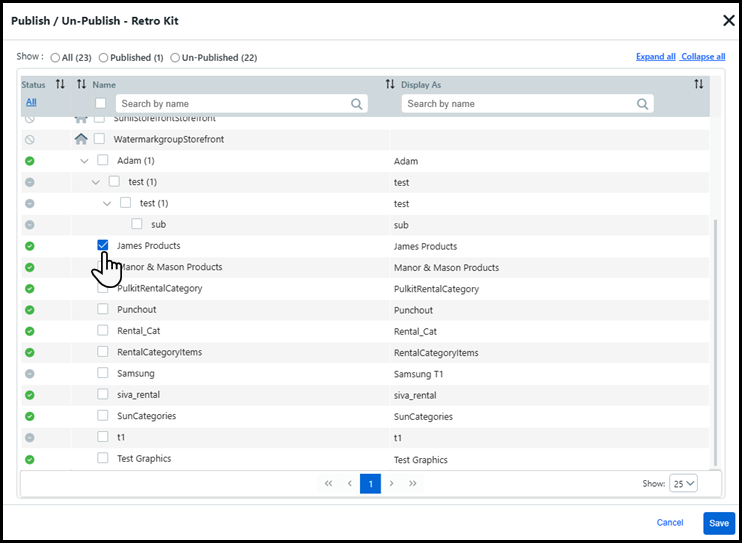Viewport: 742px width, 543px height.
Task: Click the home icon beside WatermarkgroupStorefront
Action: pyautogui.click(x=82, y=139)
